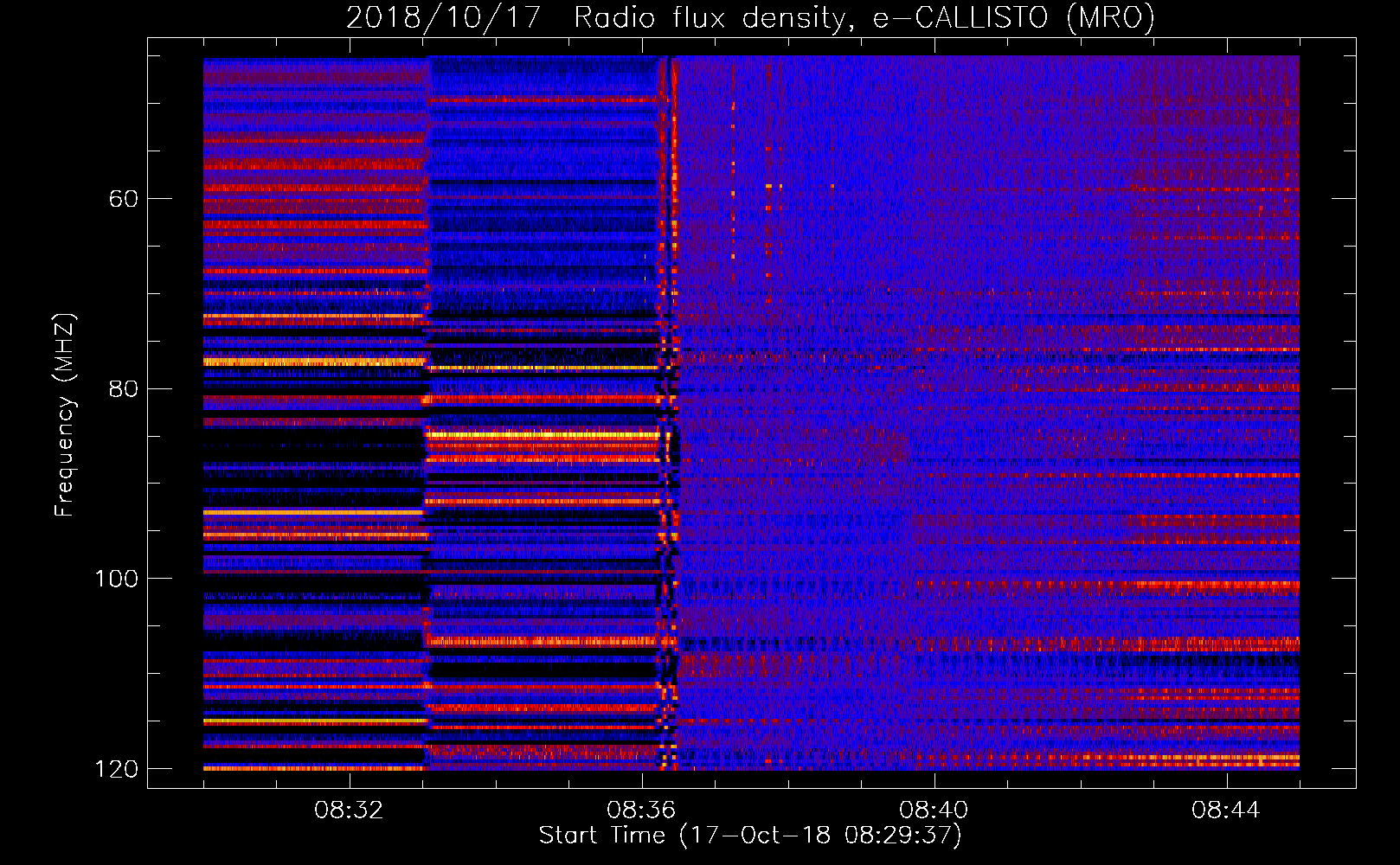This screenshot has width=1400, height=865.
Task: Click the 08:36 time tick label
Action: point(641,811)
